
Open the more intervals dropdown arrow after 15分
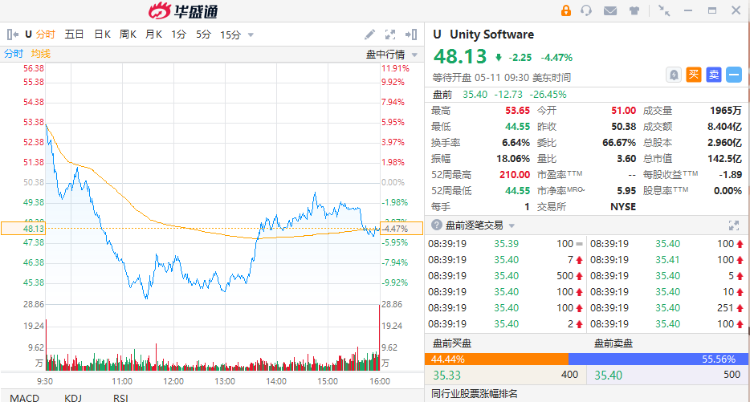coord(250,35)
